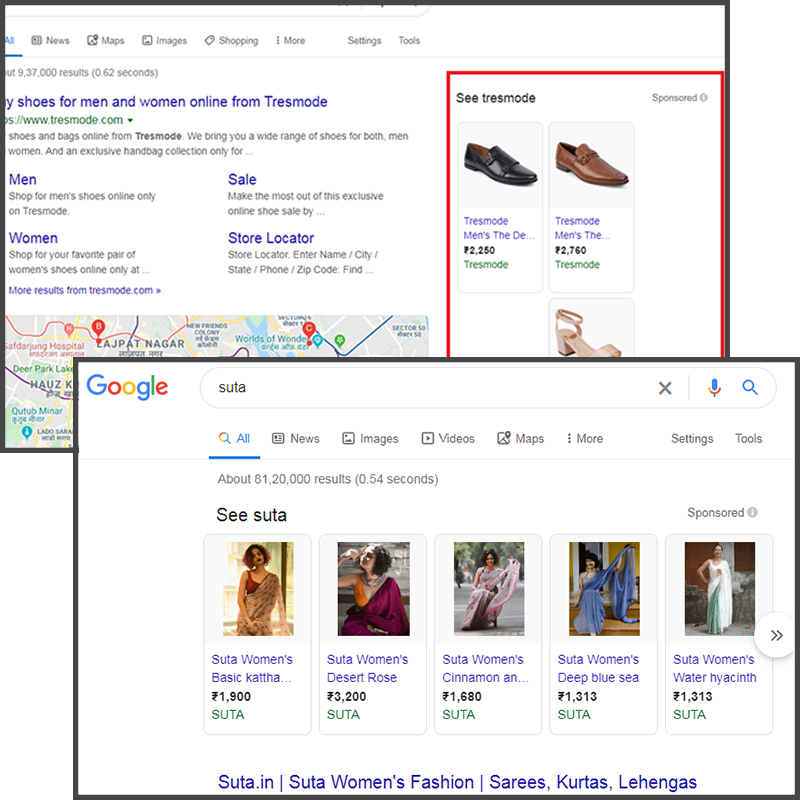Open Suta.in Suta Women's Fashion result
This screenshot has height=800, width=800.
[457, 782]
